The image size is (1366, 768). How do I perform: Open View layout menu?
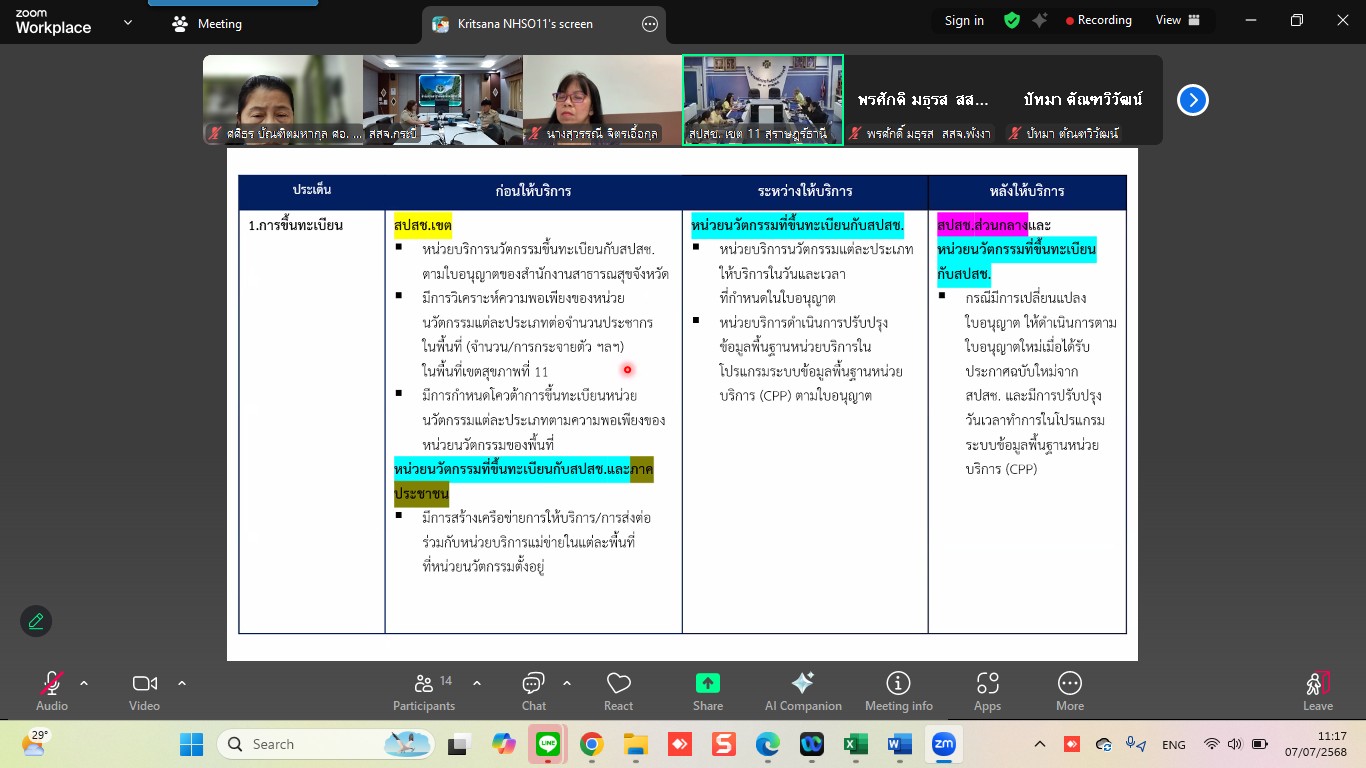tap(1174, 20)
